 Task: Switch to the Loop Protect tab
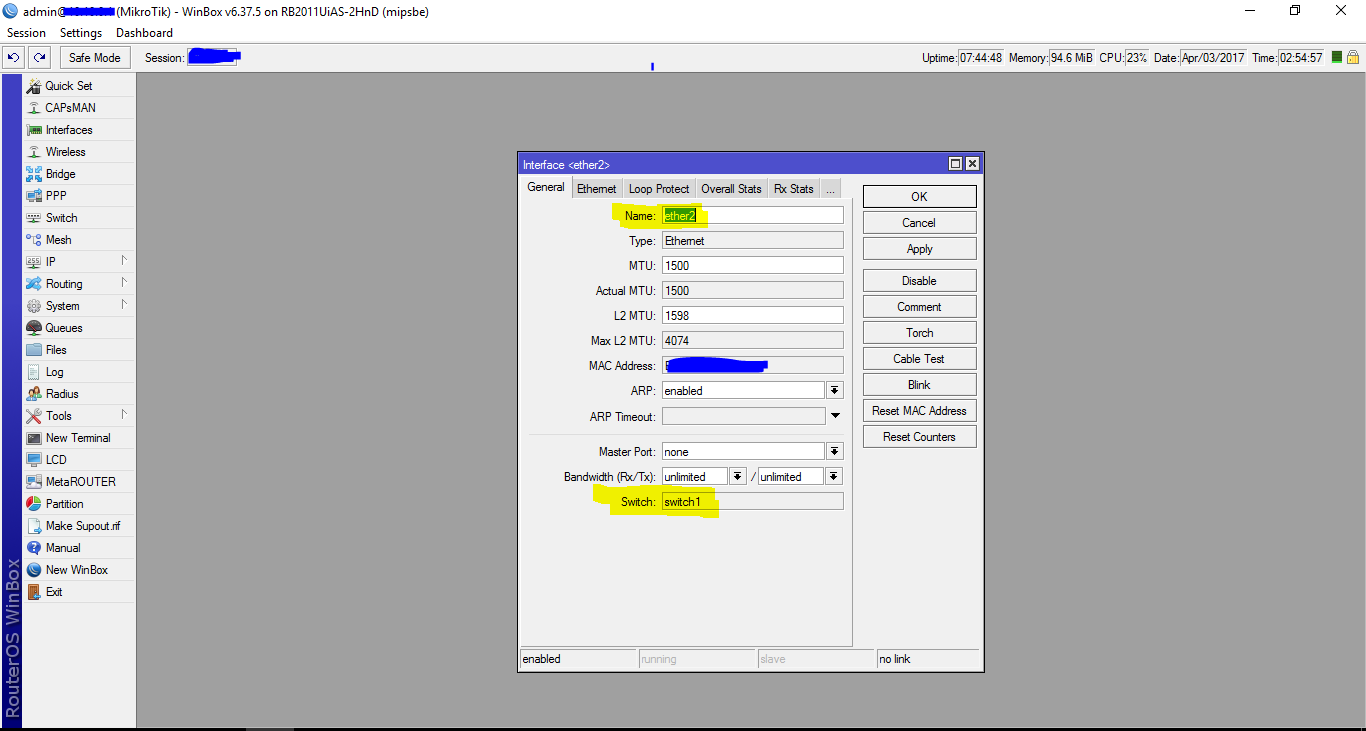pos(659,189)
